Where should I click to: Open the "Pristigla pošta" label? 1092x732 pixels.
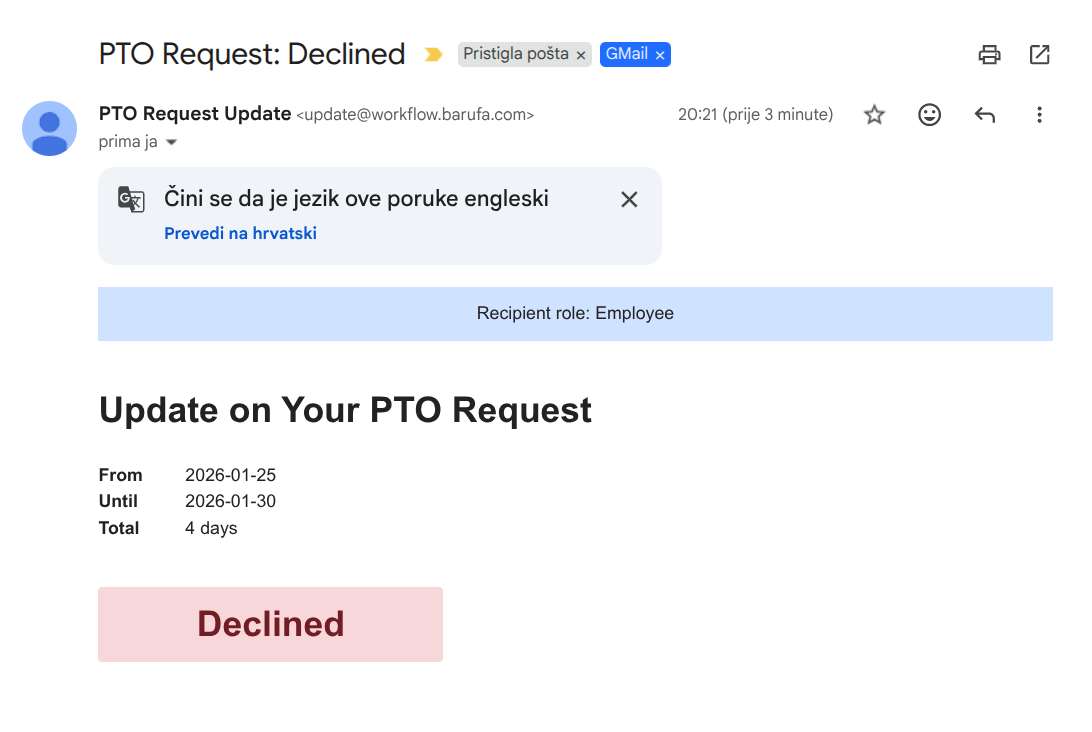(516, 54)
